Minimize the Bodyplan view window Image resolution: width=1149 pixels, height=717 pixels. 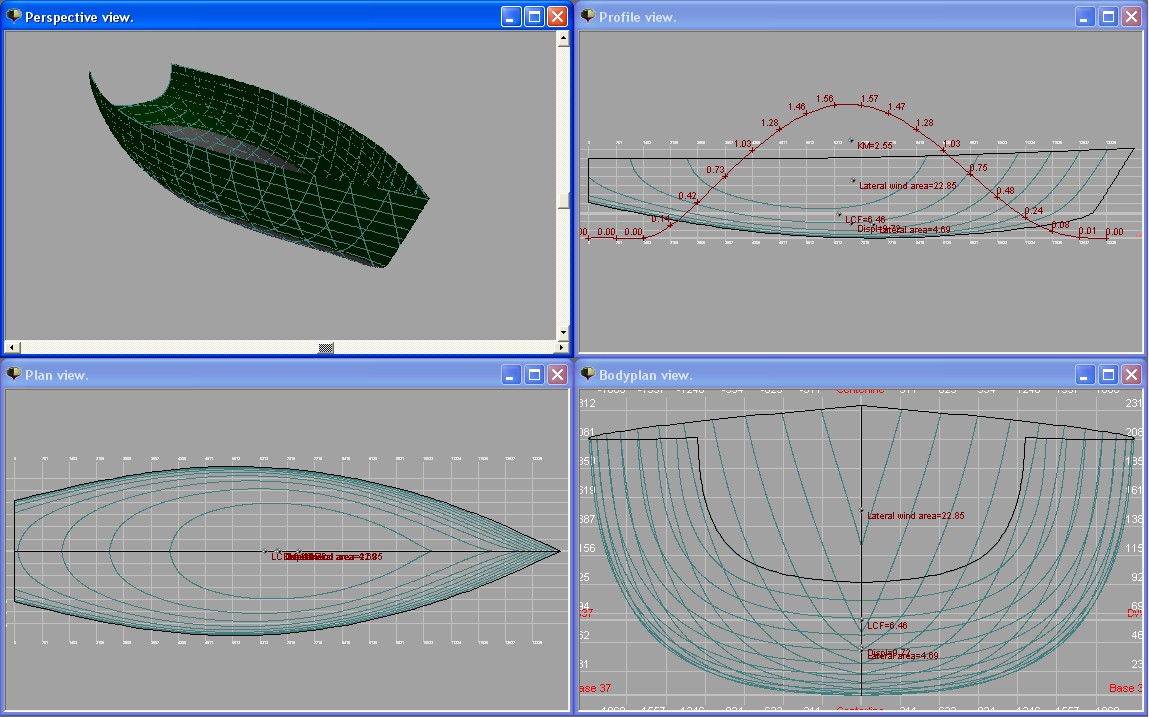click(x=1085, y=375)
